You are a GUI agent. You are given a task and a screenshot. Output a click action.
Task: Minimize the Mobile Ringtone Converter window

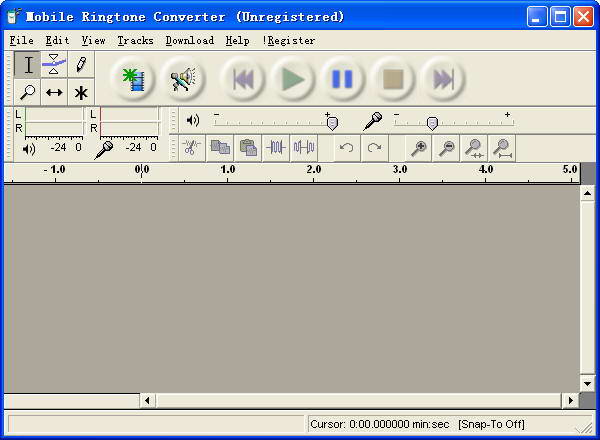(536, 16)
